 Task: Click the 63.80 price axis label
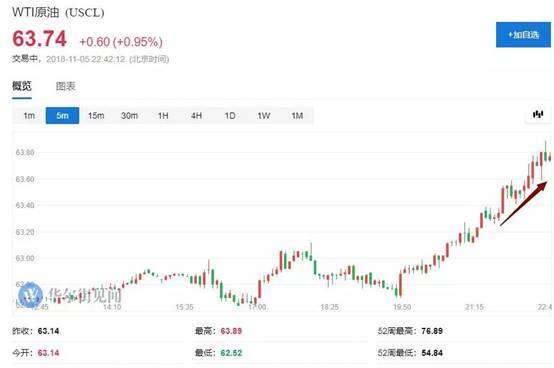click(x=25, y=153)
